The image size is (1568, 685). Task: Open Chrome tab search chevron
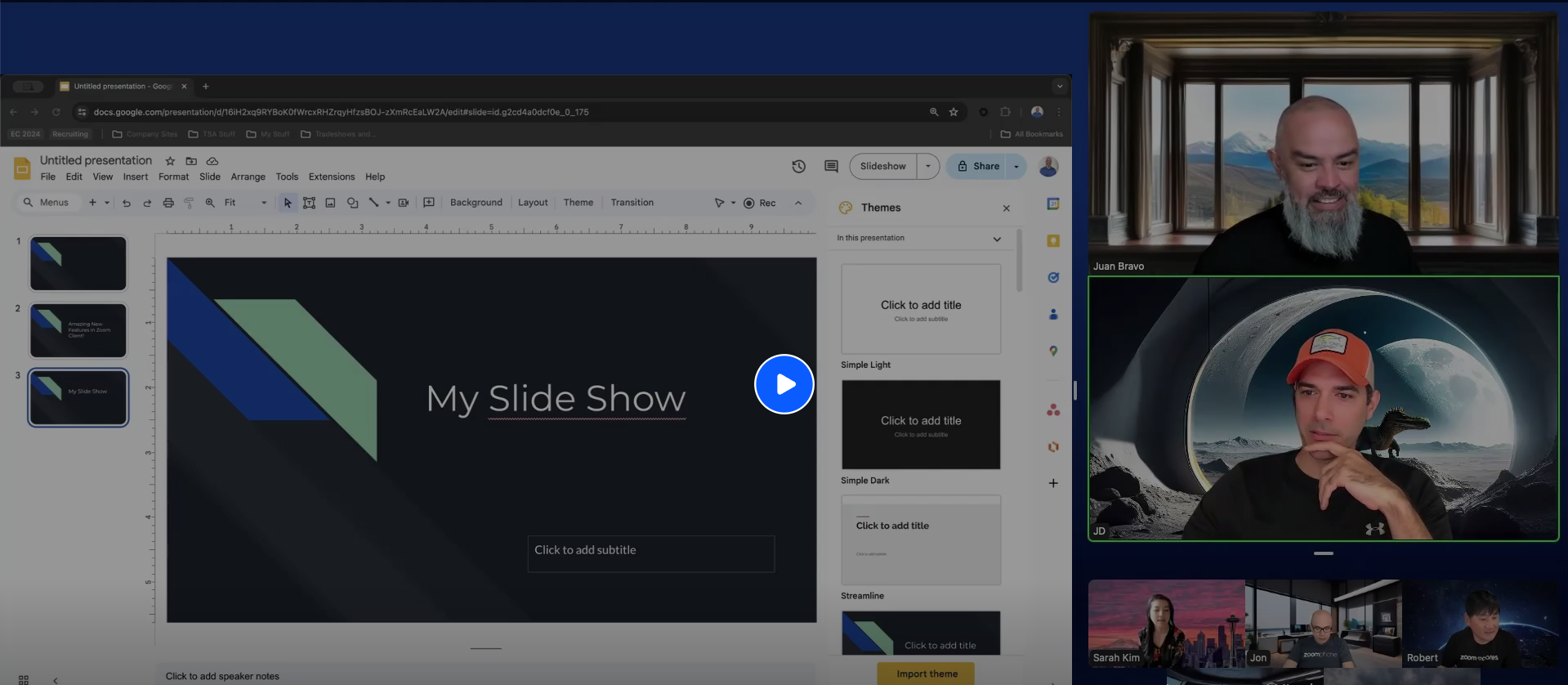point(1060,86)
